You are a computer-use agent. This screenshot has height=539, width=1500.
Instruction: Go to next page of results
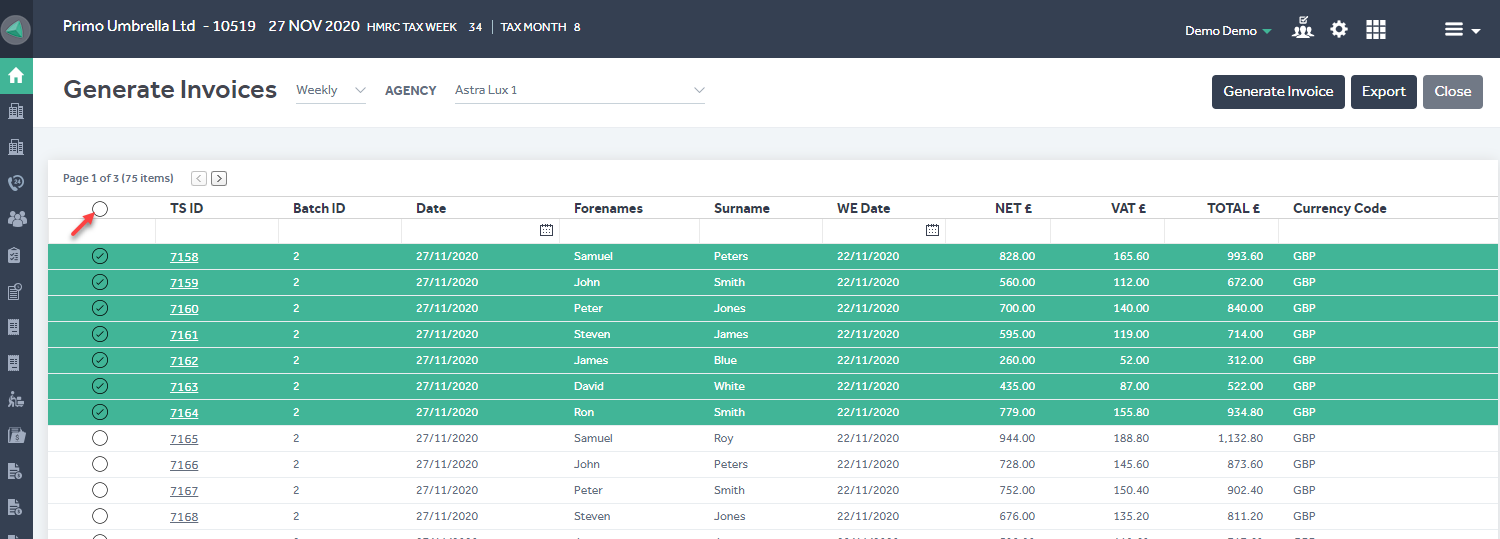[219, 178]
